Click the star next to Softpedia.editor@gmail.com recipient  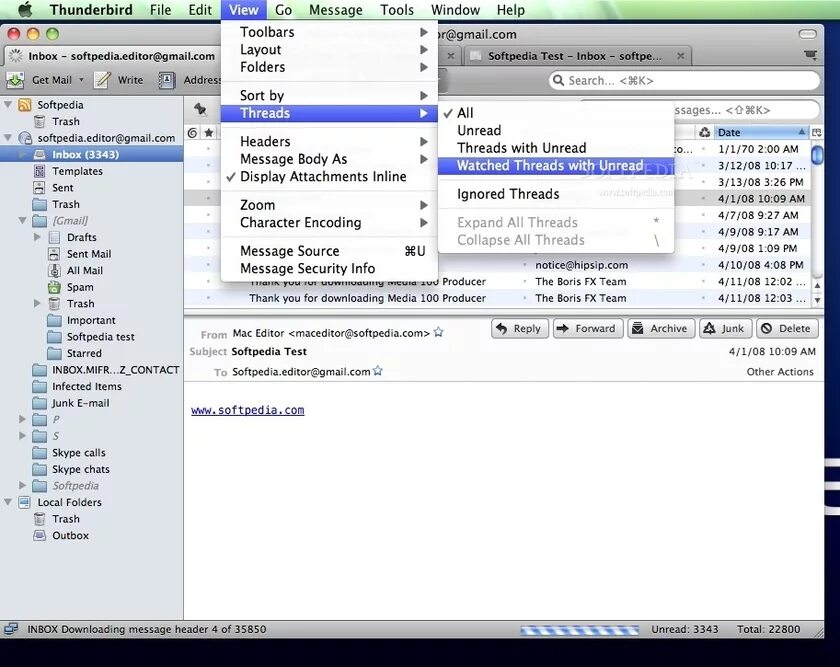pyautogui.click(x=378, y=371)
